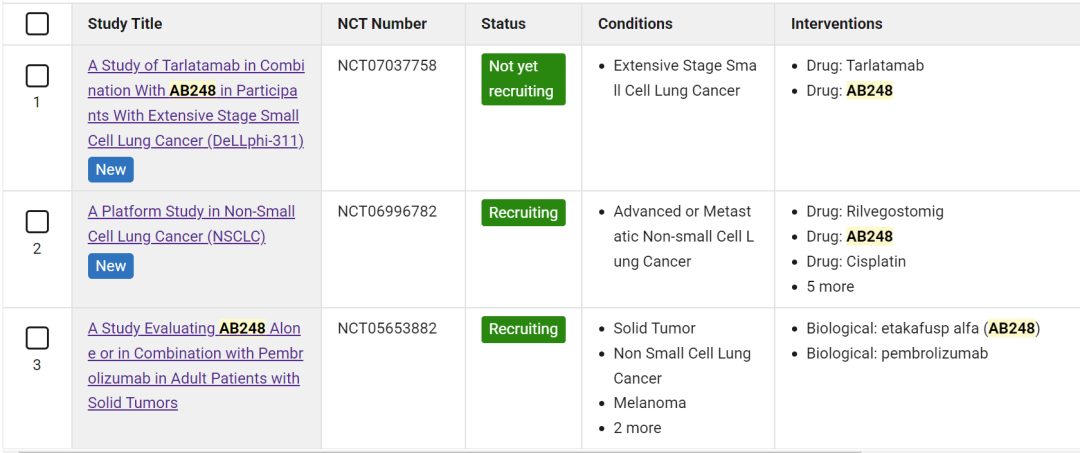This screenshot has height=453, width=1080.
Task: Click the Status column header
Action: [x=503, y=23]
